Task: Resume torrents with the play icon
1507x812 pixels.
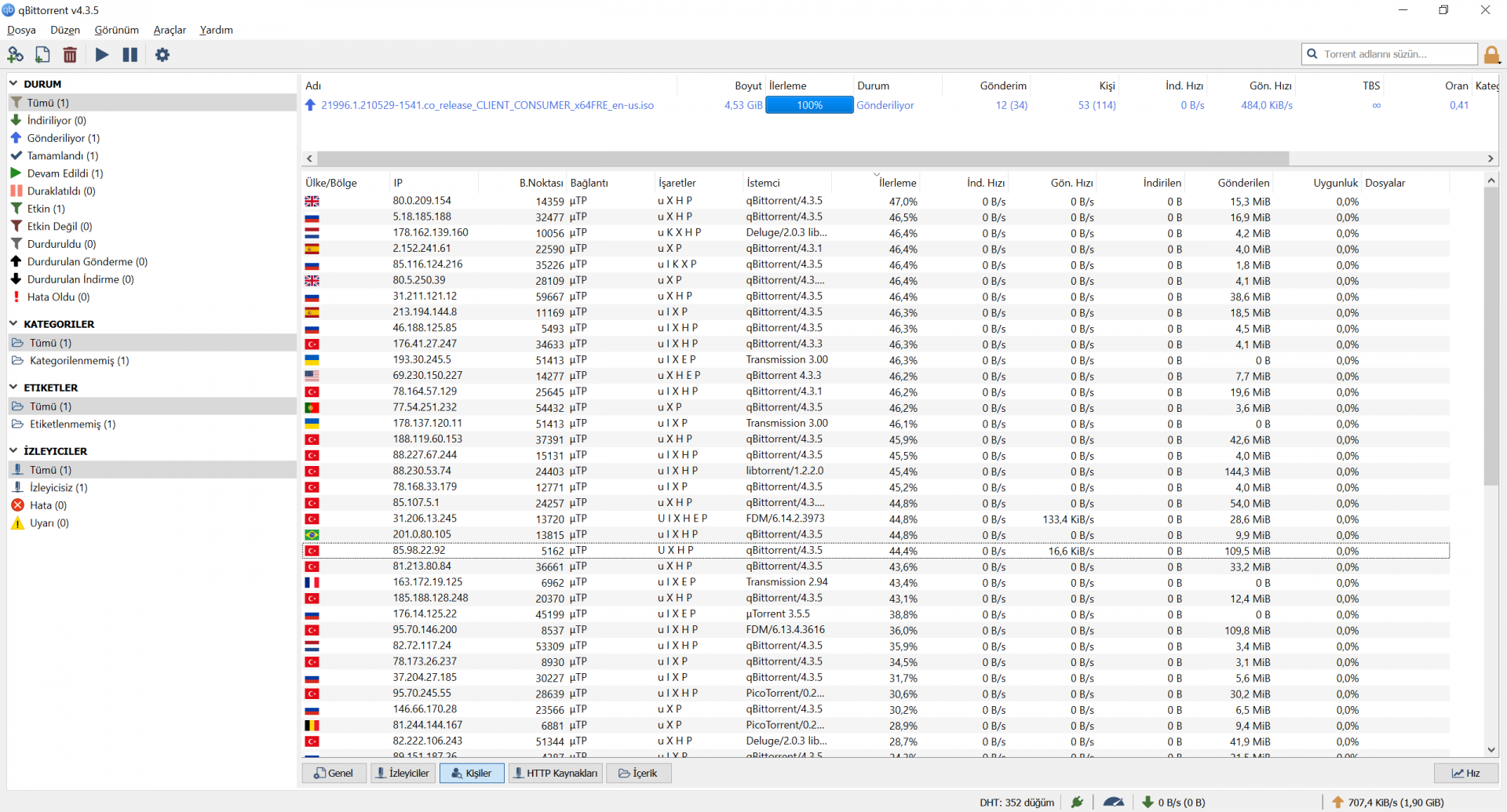Action: click(102, 55)
